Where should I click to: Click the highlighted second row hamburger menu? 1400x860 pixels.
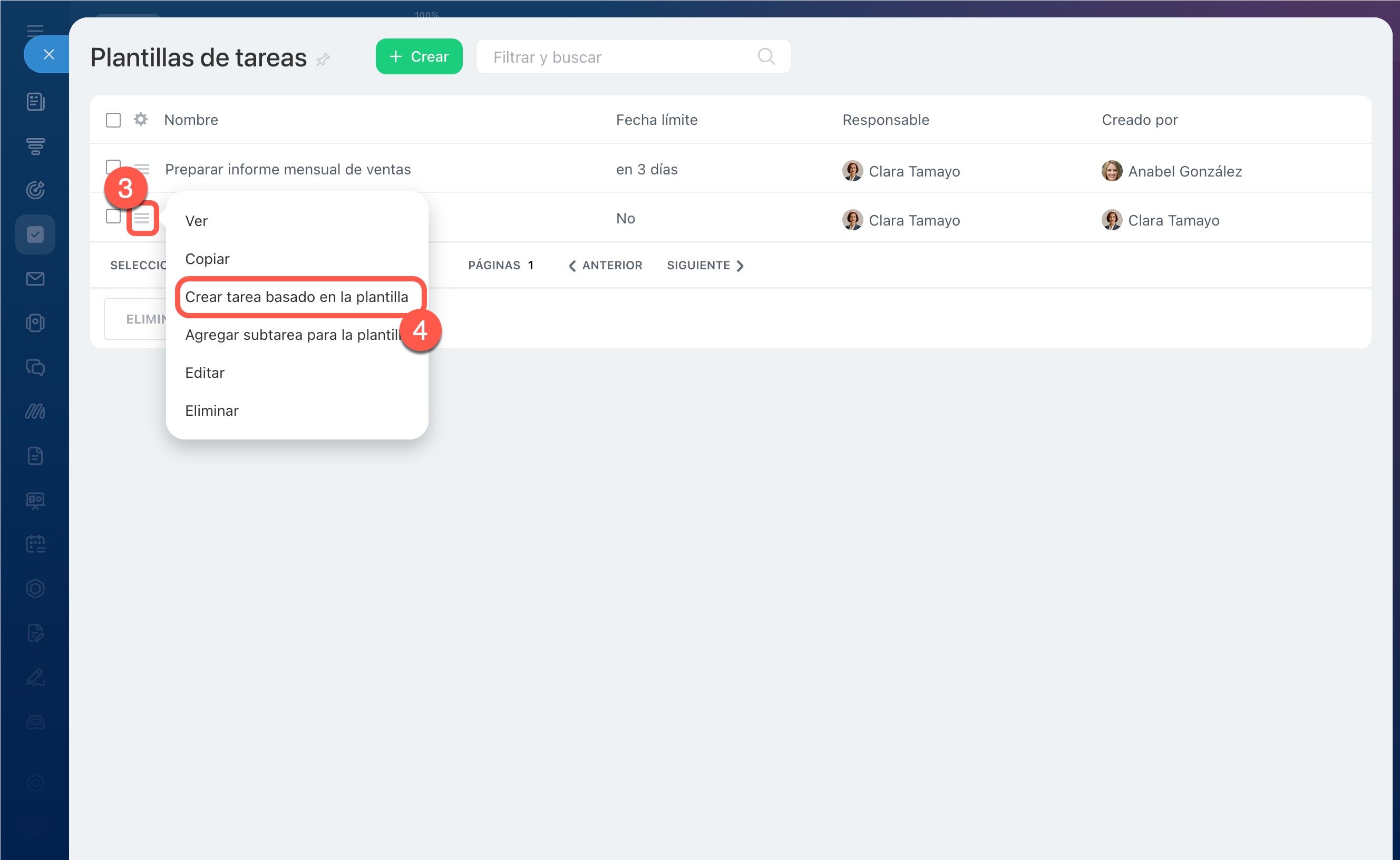point(142,218)
